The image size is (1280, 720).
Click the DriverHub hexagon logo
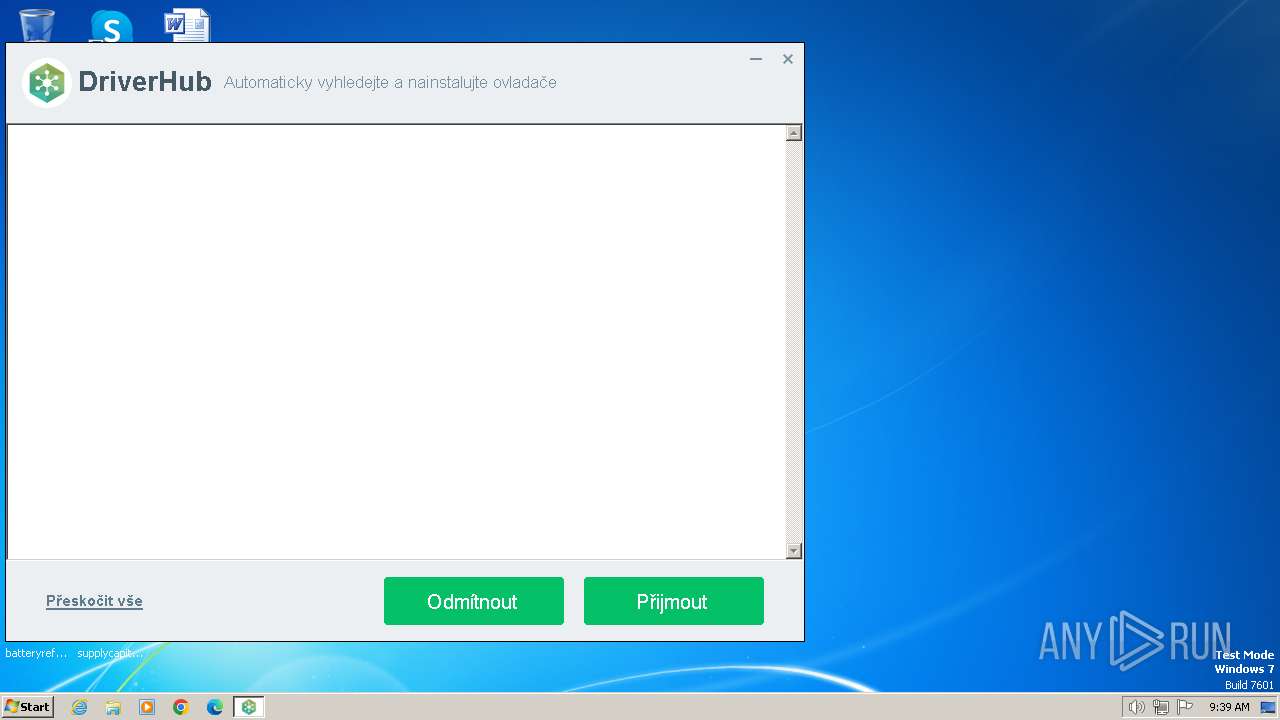pyautogui.click(x=46, y=83)
